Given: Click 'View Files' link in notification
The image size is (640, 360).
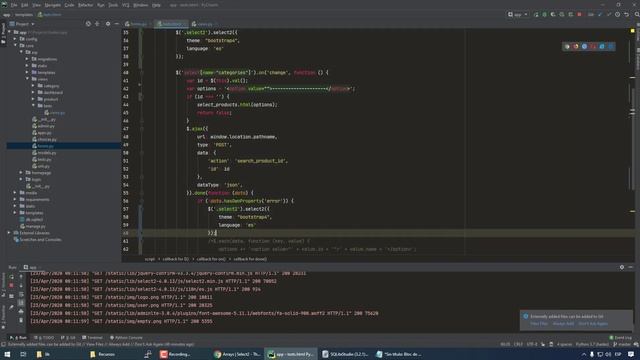Looking at the screenshot, I should [x=539, y=324].
